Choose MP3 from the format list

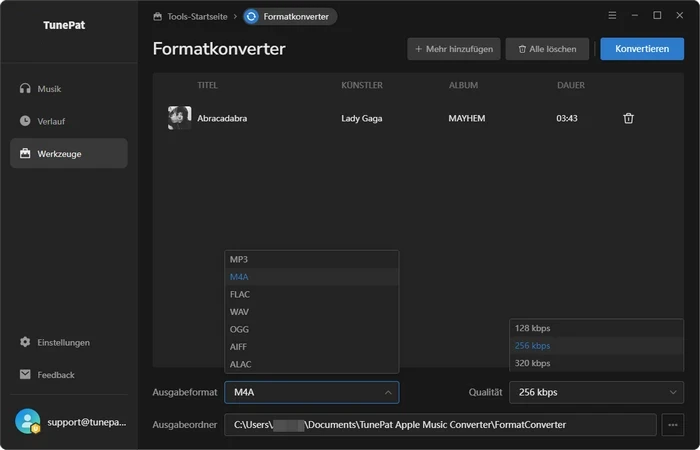(312, 259)
